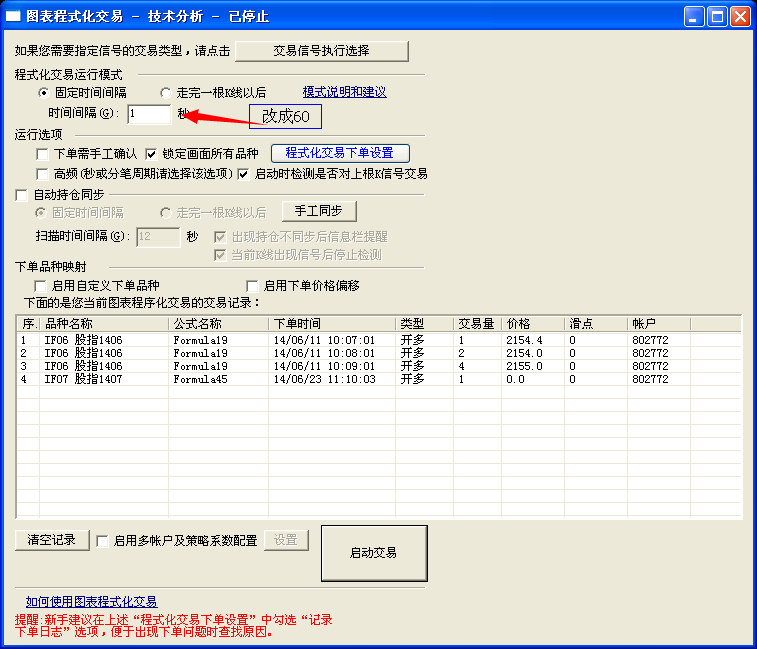Enable 高频 option checkbox
The width and height of the screenshot is (757, 649).
pyautogui.click(x=42, y=174)
